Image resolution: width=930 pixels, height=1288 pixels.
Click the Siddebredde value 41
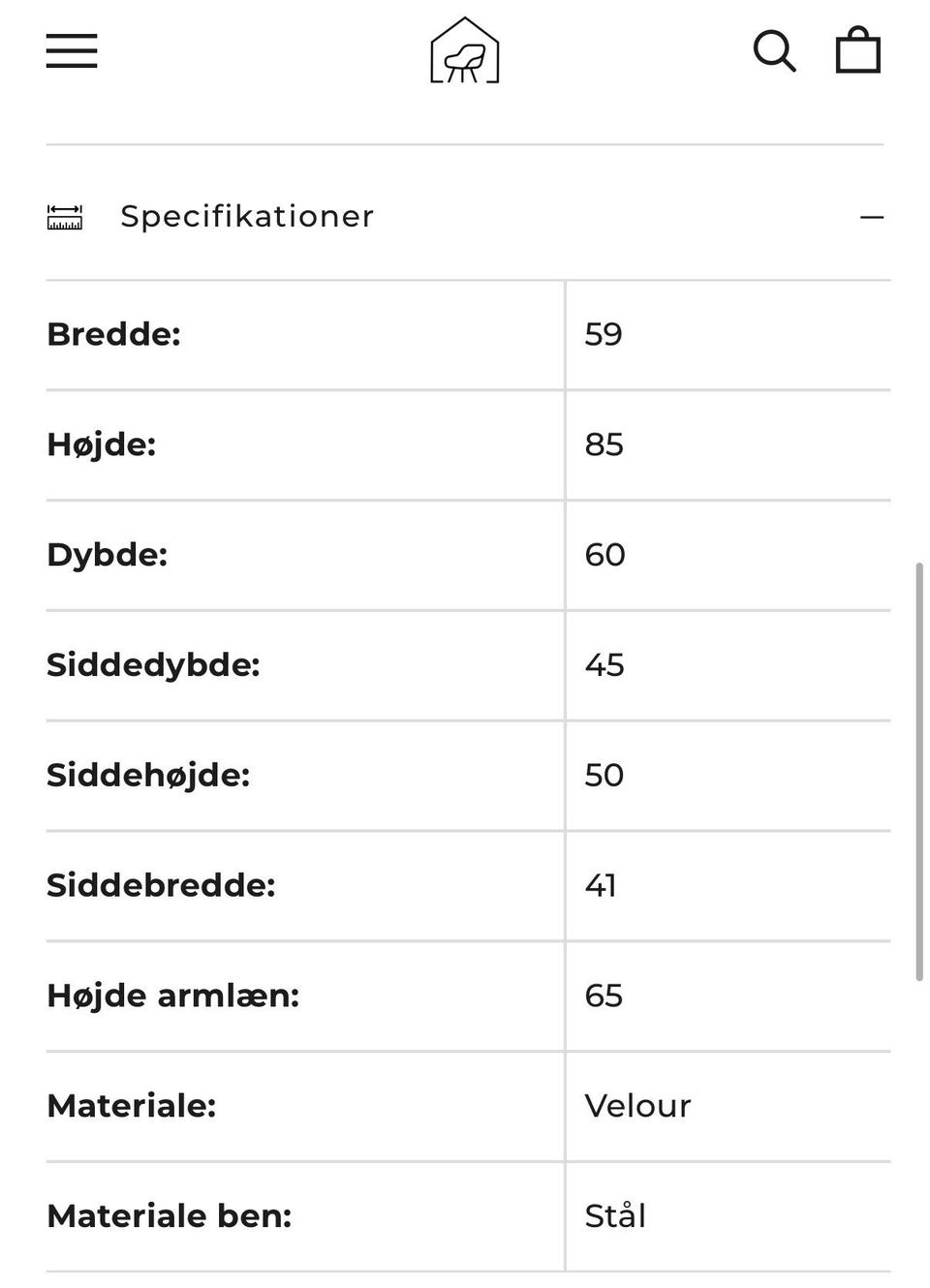coord(601,885)
